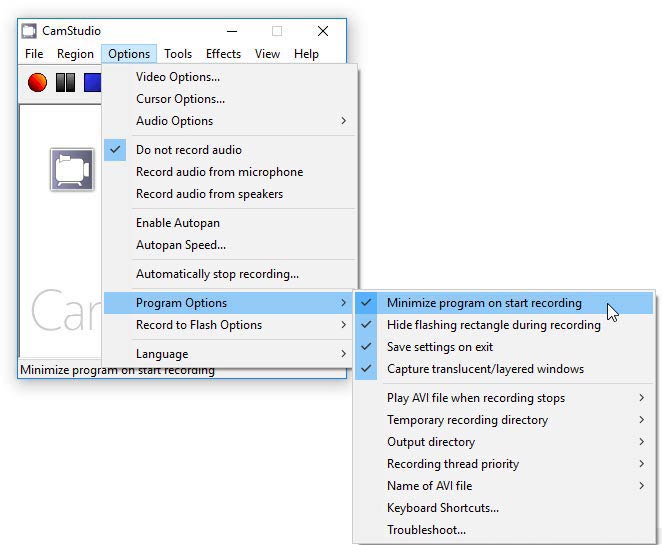
Task: Click the camcorder icon in main window
Action: tap(72, 170)
